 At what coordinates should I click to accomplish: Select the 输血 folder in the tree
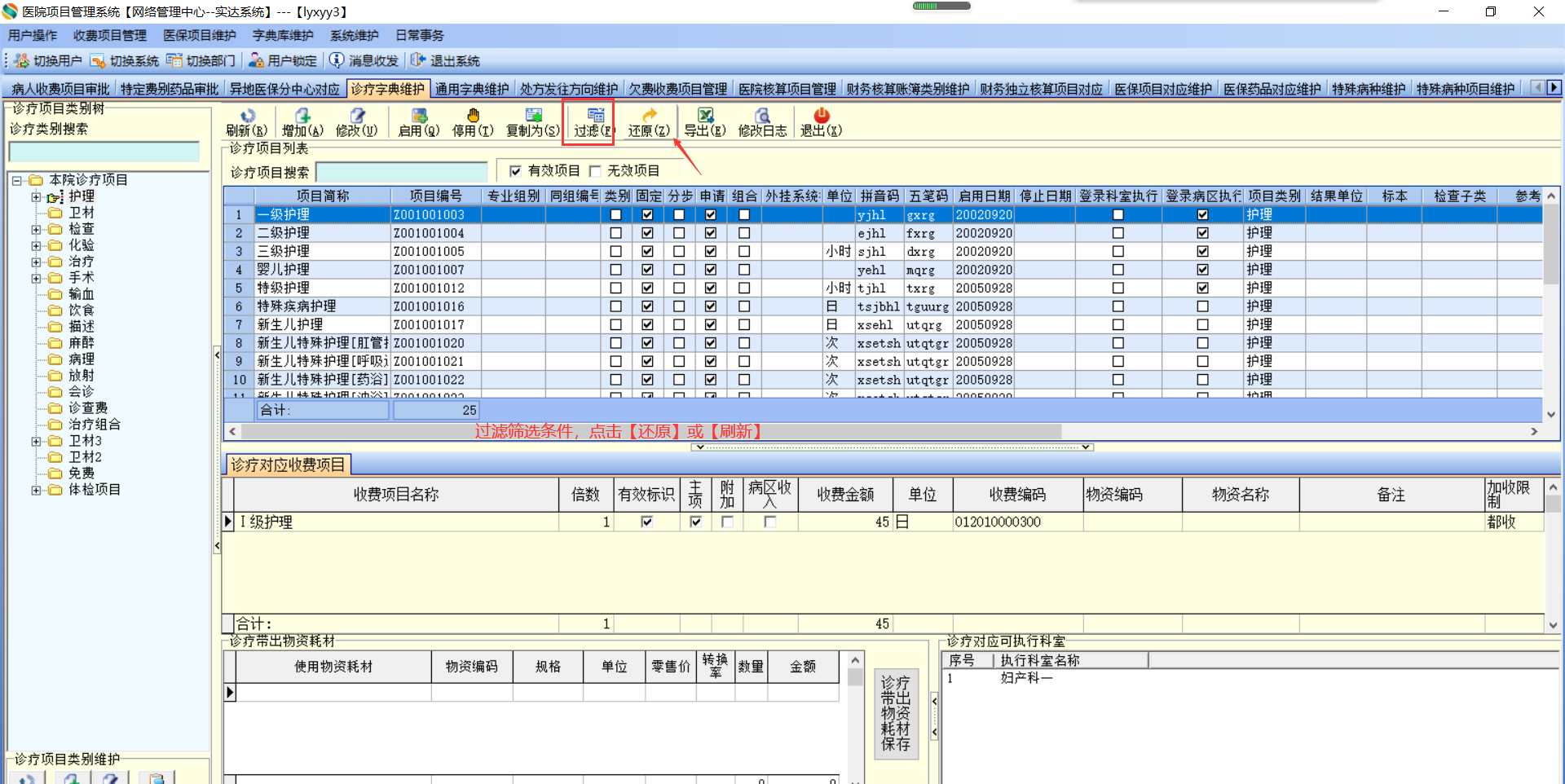82,294
